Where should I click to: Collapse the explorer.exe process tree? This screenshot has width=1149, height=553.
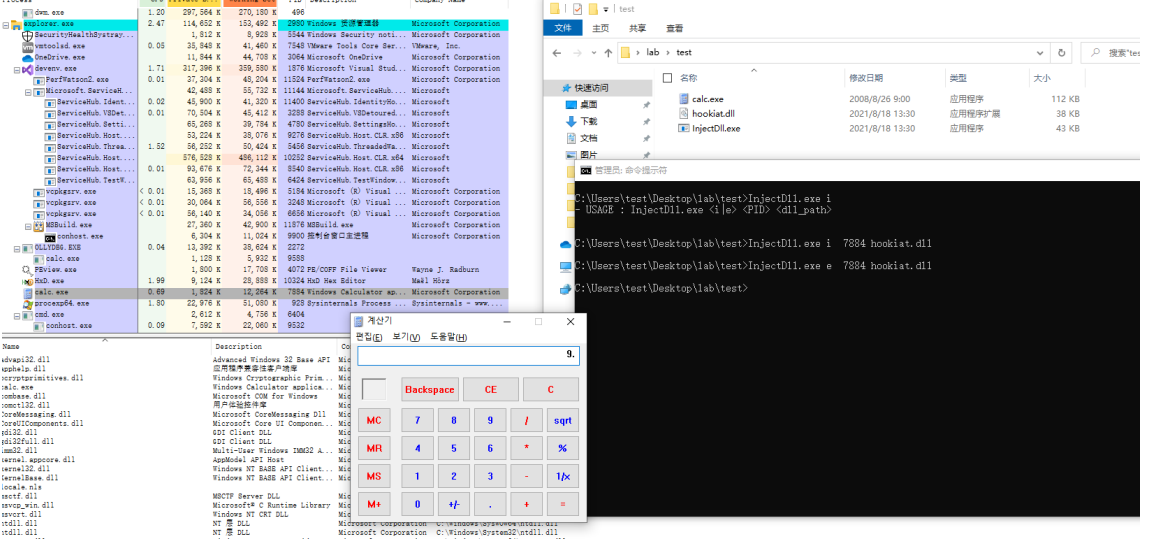6,24
